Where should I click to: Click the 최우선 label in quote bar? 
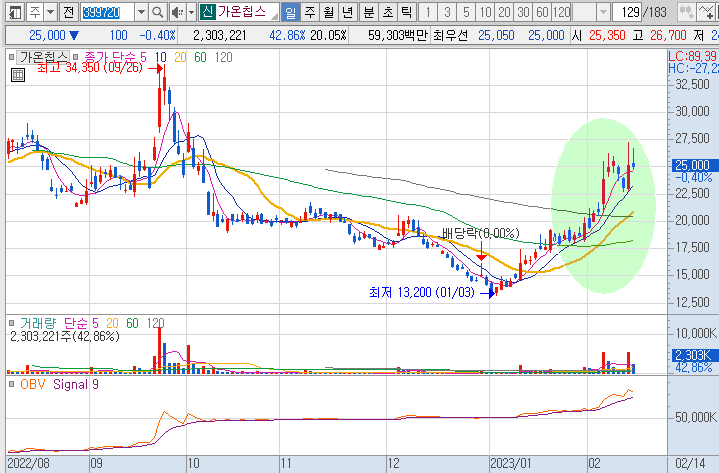pyautogui.click(x=450, y=35)
